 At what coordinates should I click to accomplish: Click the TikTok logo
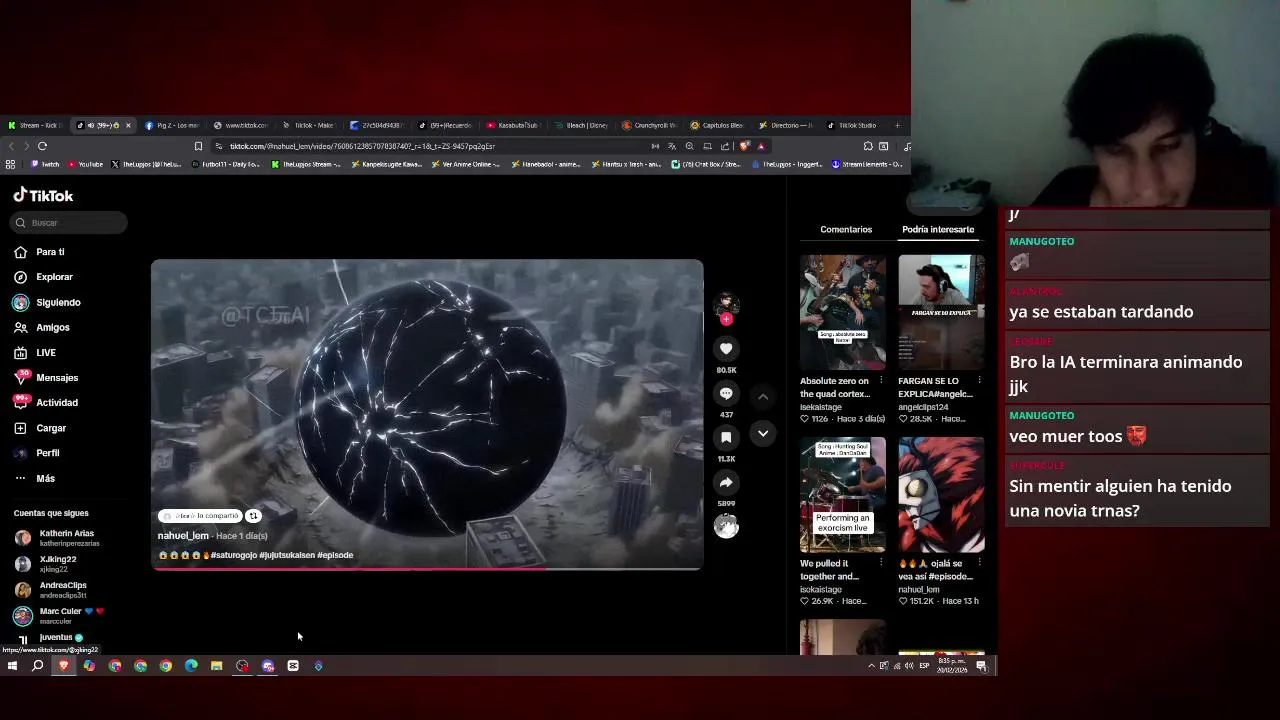tap(43, 196)
